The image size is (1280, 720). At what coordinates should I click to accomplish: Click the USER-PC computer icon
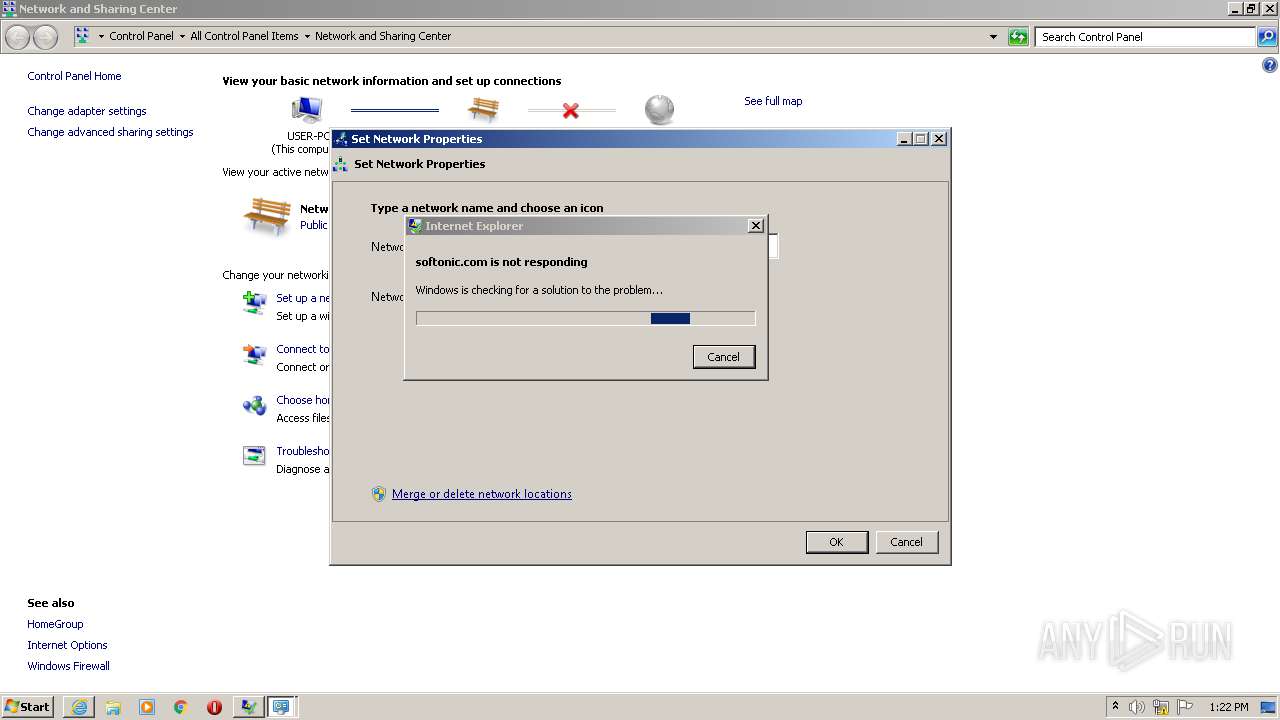307,109
